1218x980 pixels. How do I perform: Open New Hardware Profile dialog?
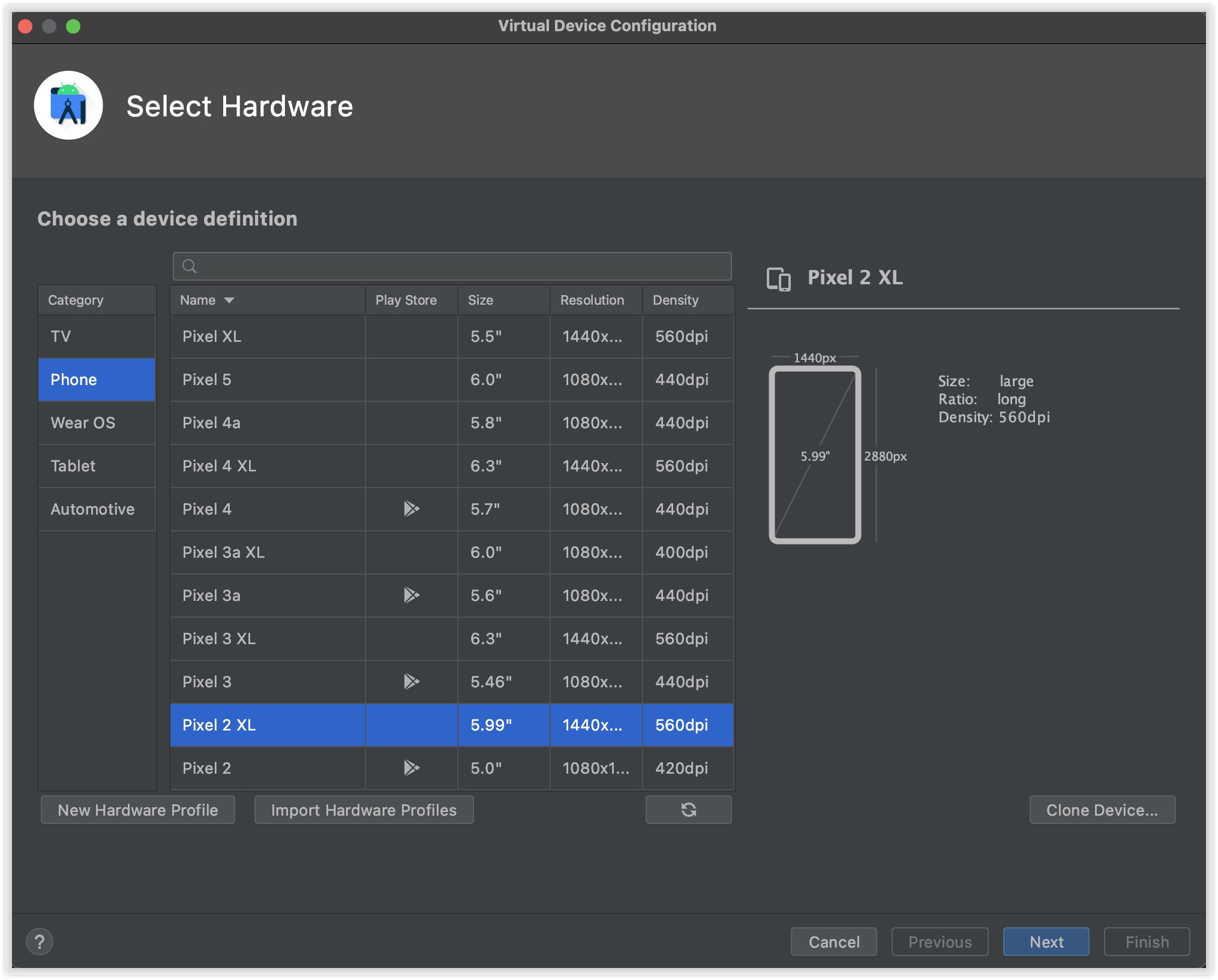(138, 810)
